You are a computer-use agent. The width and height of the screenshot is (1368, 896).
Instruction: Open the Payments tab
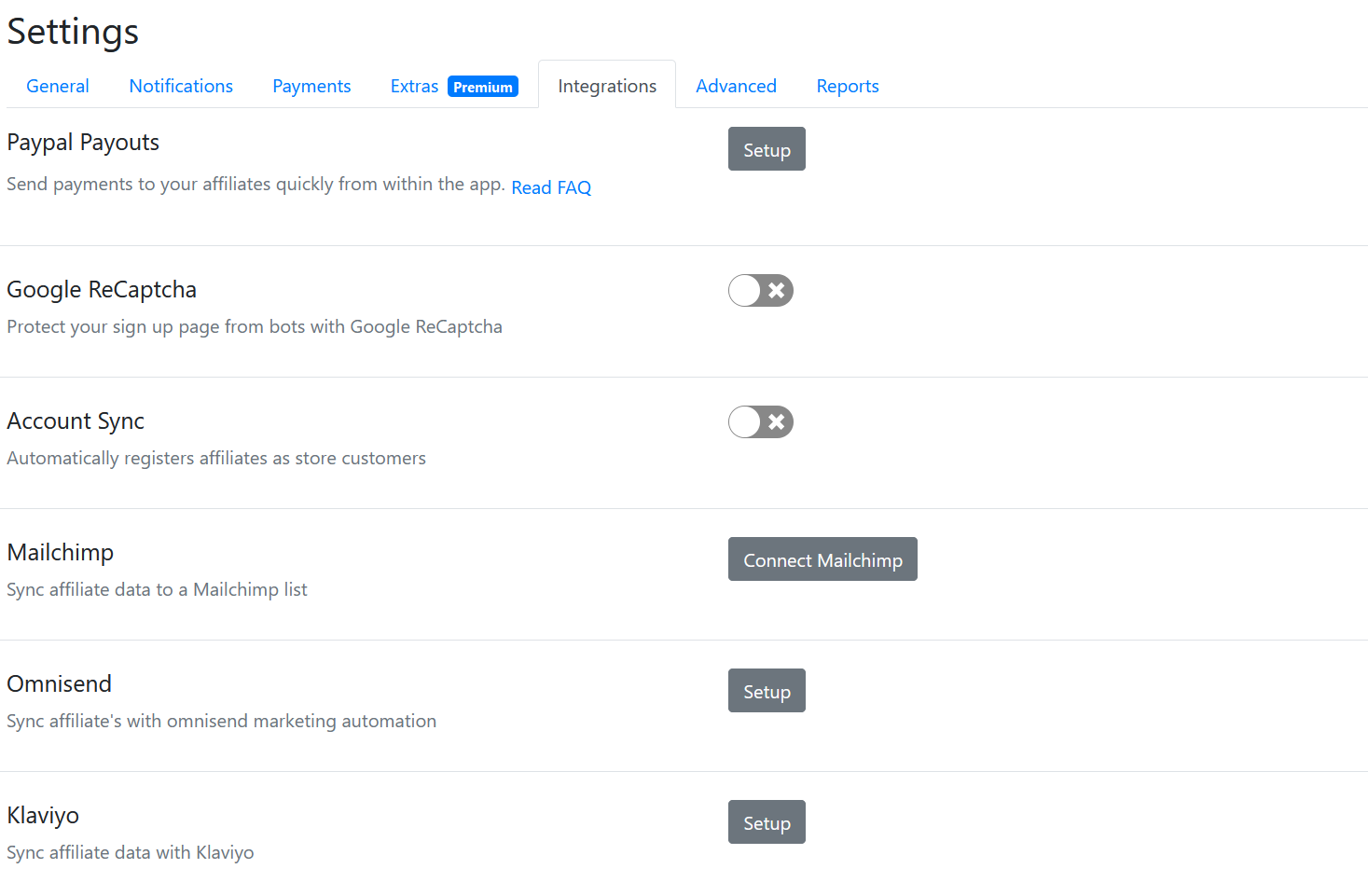pos(311,86)
